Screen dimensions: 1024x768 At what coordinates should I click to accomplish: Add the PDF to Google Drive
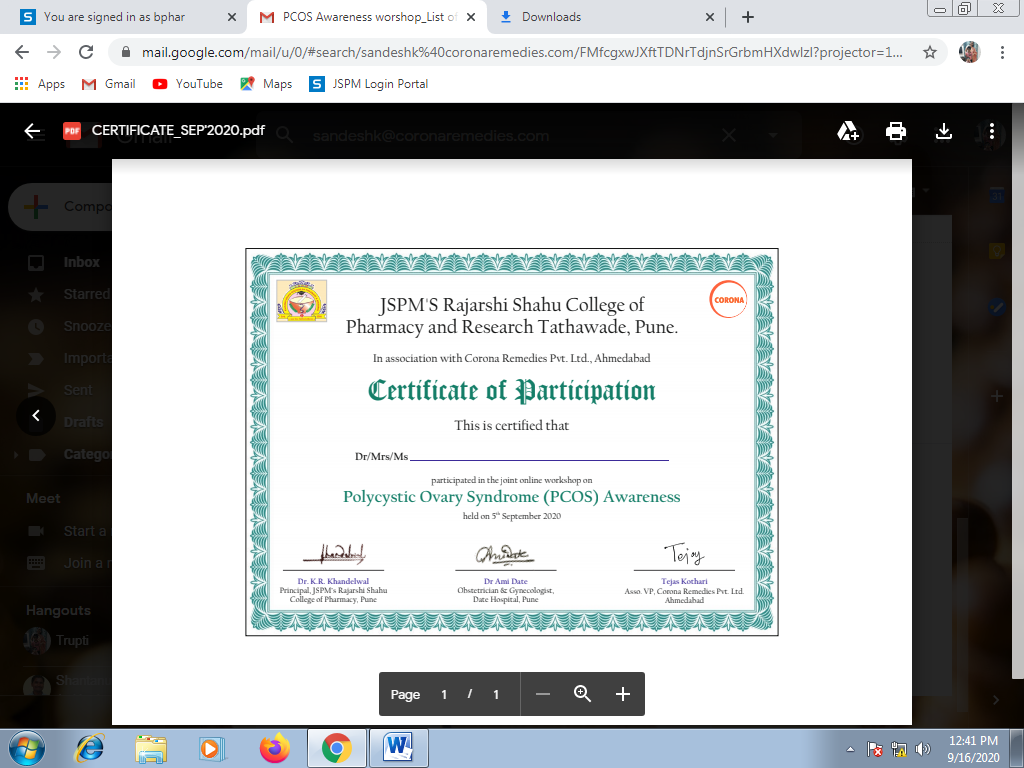click(848, 131)
